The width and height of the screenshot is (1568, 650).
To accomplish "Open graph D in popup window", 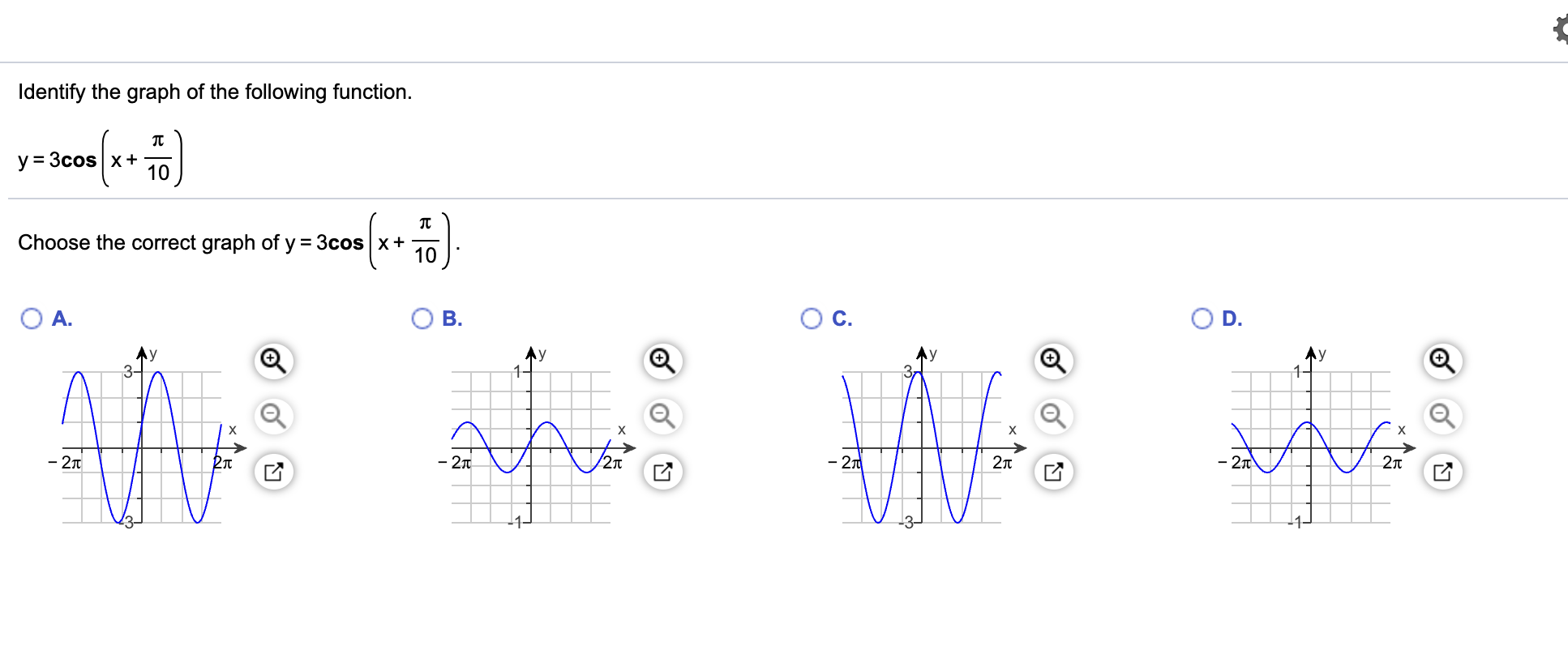I will coord(1442,472).
